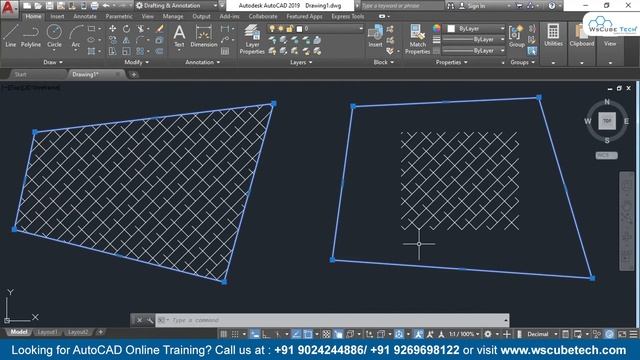This screenshot has width=640, height=360.
Task: Expand the Block panel
Action: click(x=384, y=62)
